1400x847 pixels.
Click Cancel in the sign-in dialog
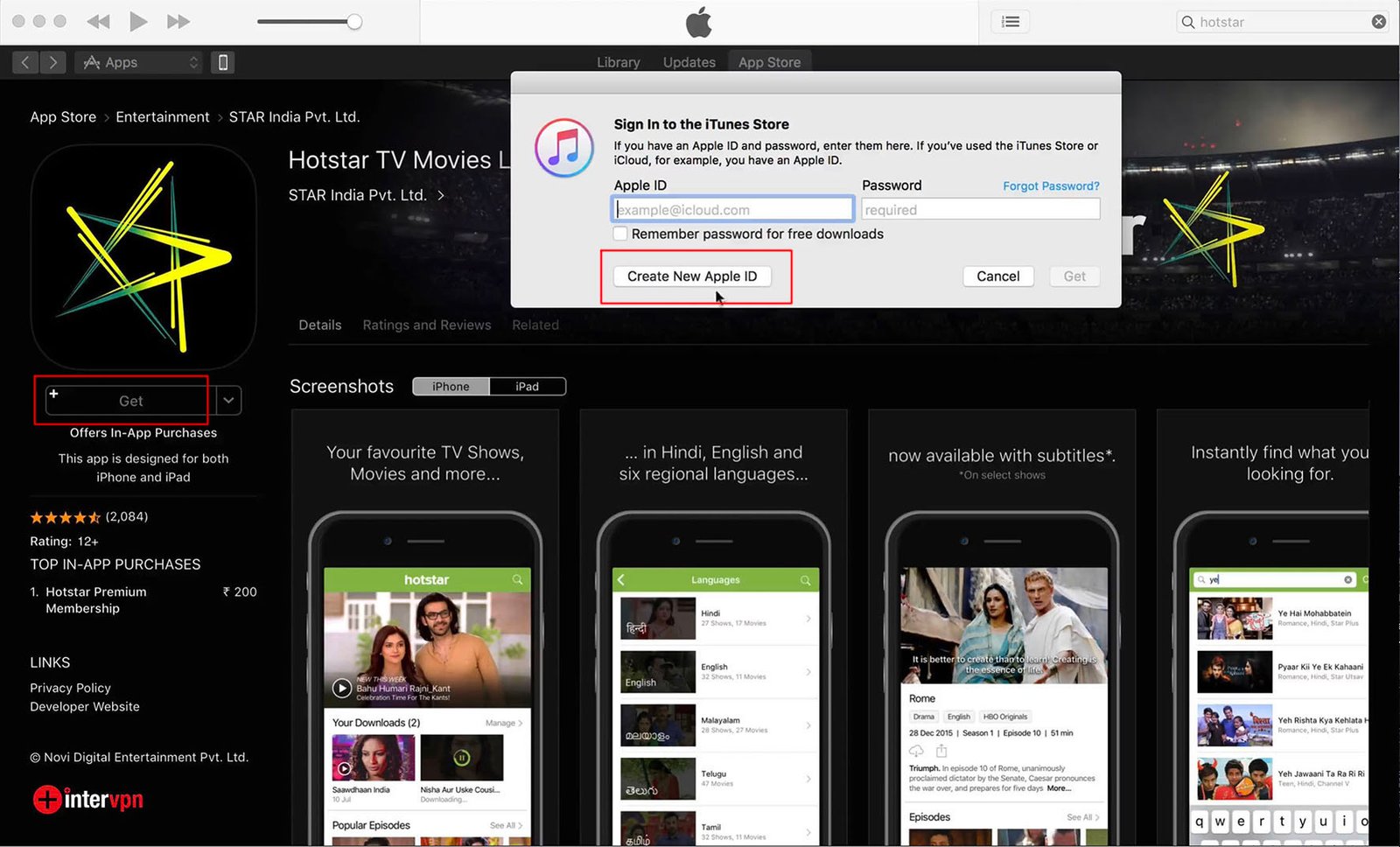(x=998, y=276)
